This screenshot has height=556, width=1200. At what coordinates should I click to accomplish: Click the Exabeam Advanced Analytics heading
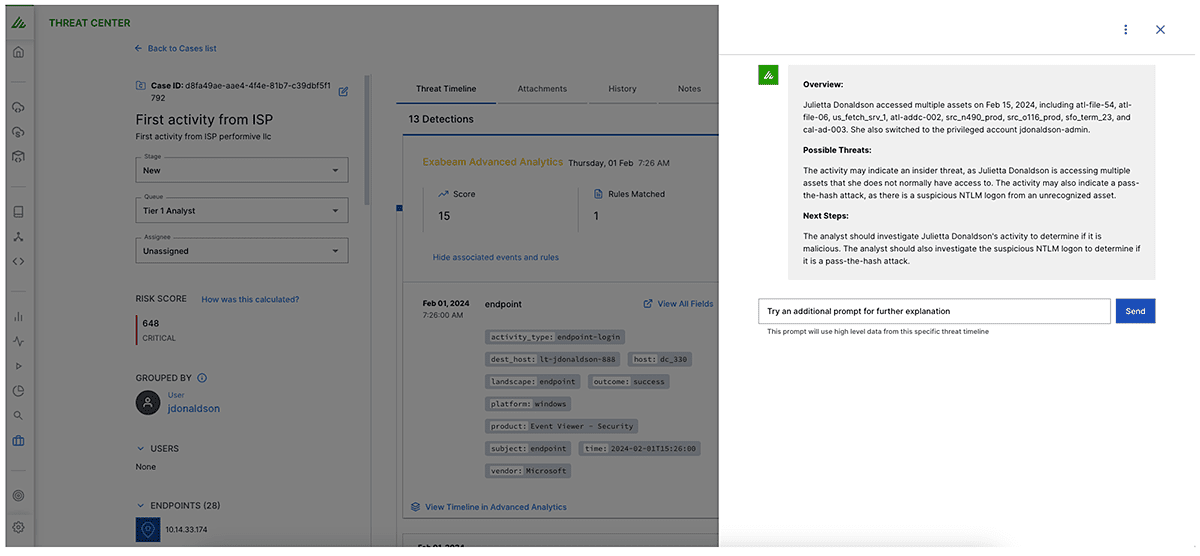click(493, 162)
